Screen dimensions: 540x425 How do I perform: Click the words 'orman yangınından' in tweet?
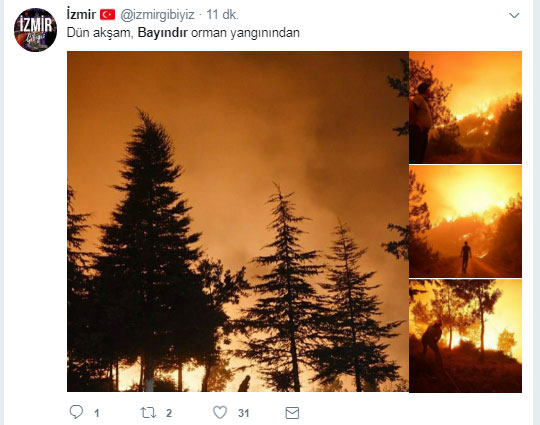pyautogui.click(x=245, y=33)
